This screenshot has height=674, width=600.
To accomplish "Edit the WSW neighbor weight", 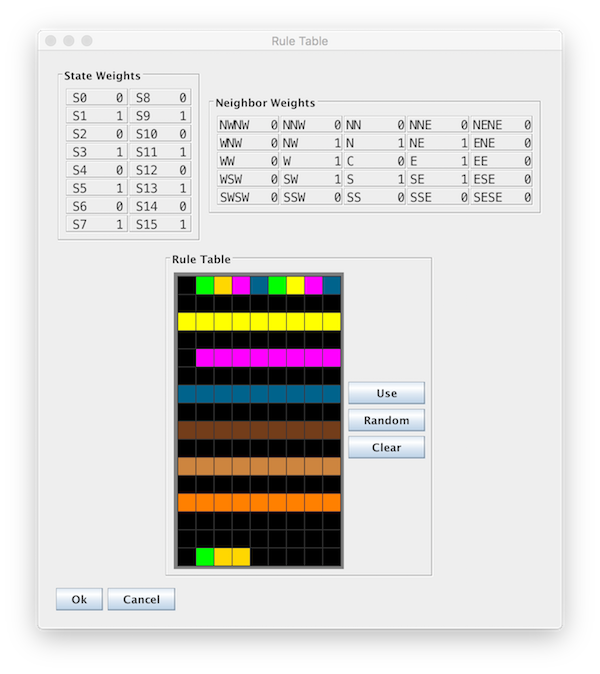I will click(x=248, y=179).
